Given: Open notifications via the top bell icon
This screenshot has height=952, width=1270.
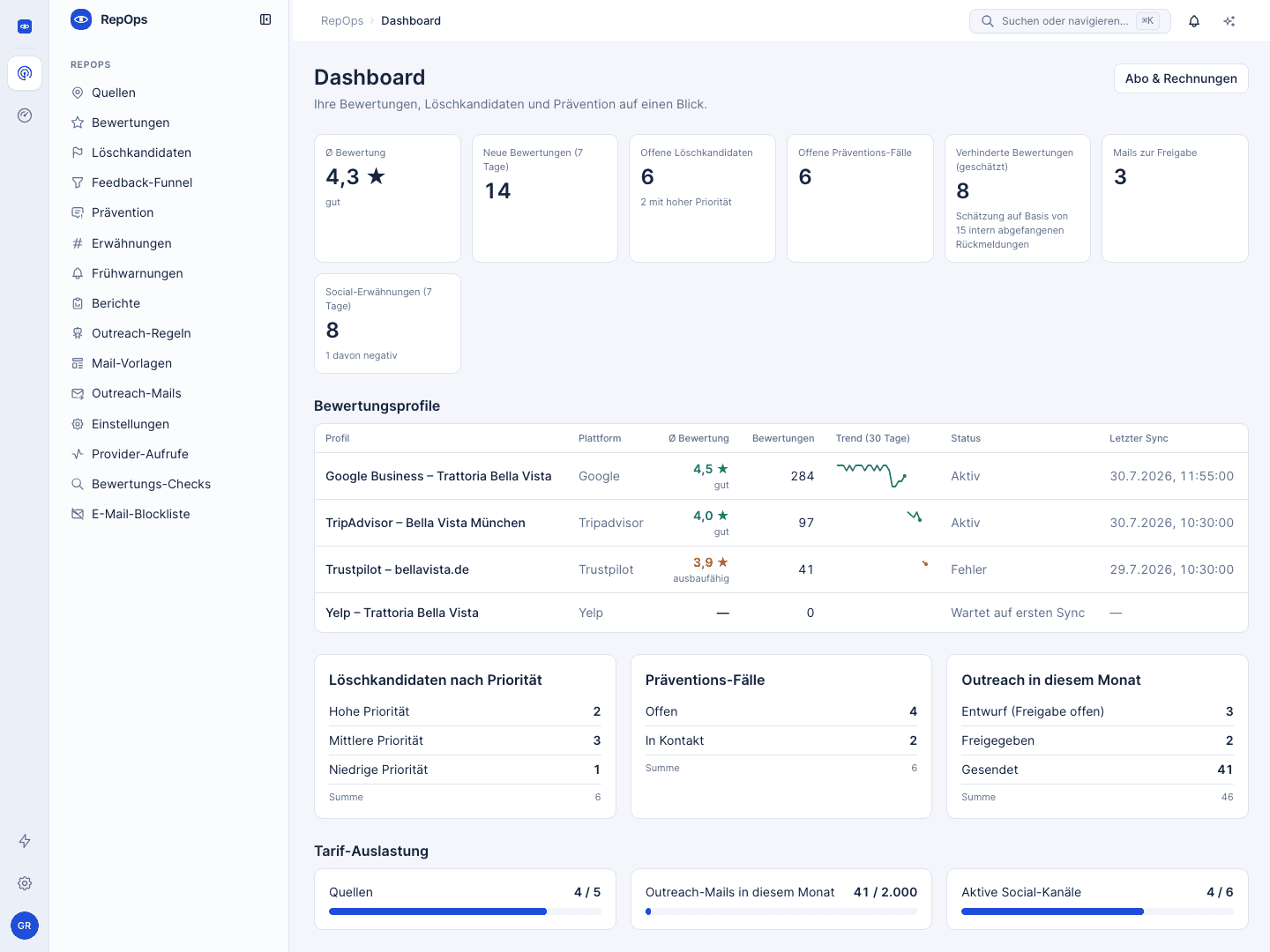Looking at the screenshot, I should pos(1194,21).
